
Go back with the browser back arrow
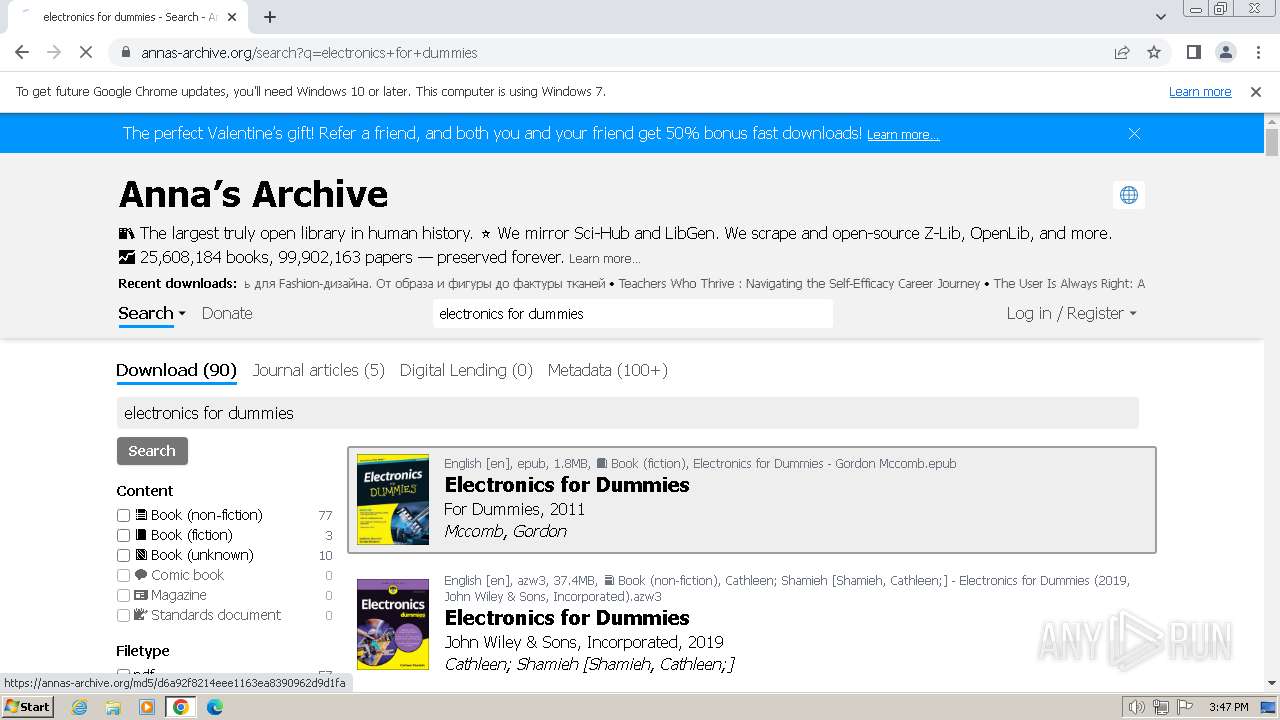click(22, 52)
